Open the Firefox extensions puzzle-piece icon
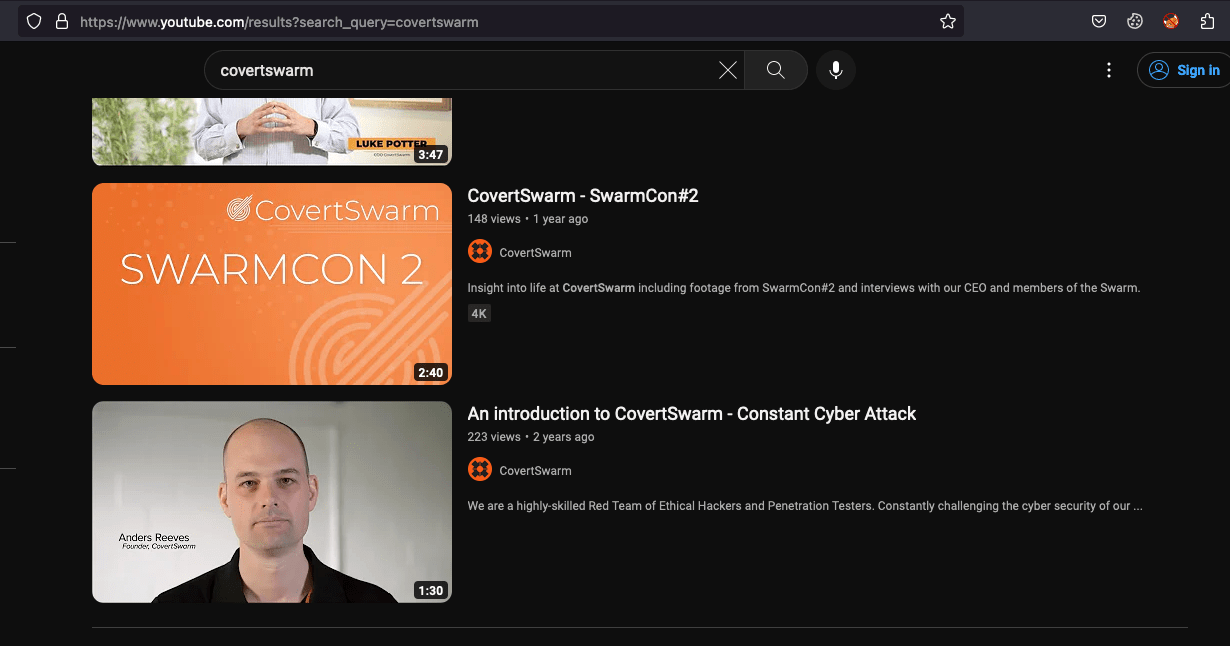 tap(1207, 21)
